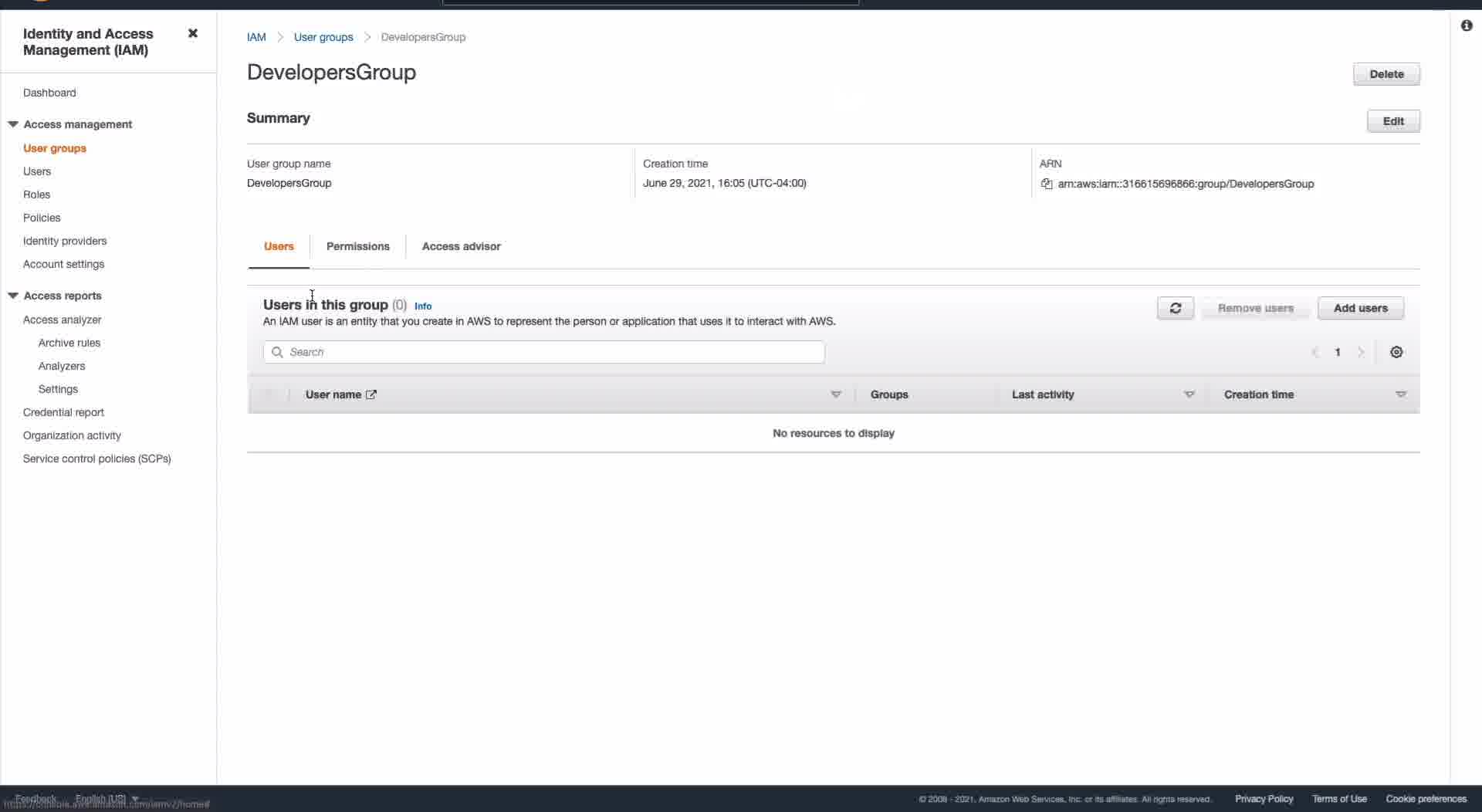Open the Terms of Use link

point(1339,799)
